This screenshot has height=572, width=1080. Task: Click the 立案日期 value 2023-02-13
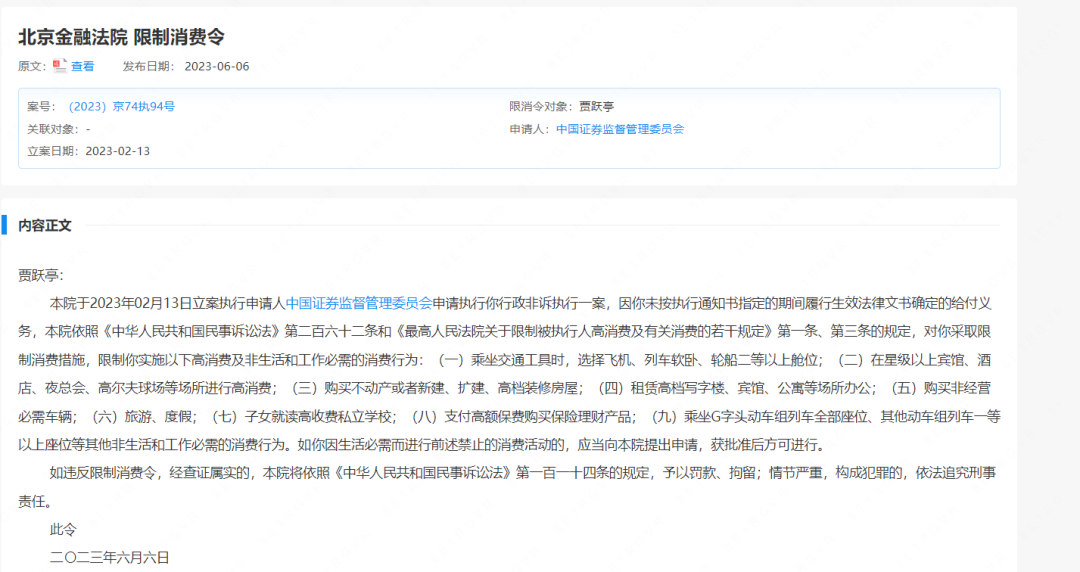click(x=118, y=151)
